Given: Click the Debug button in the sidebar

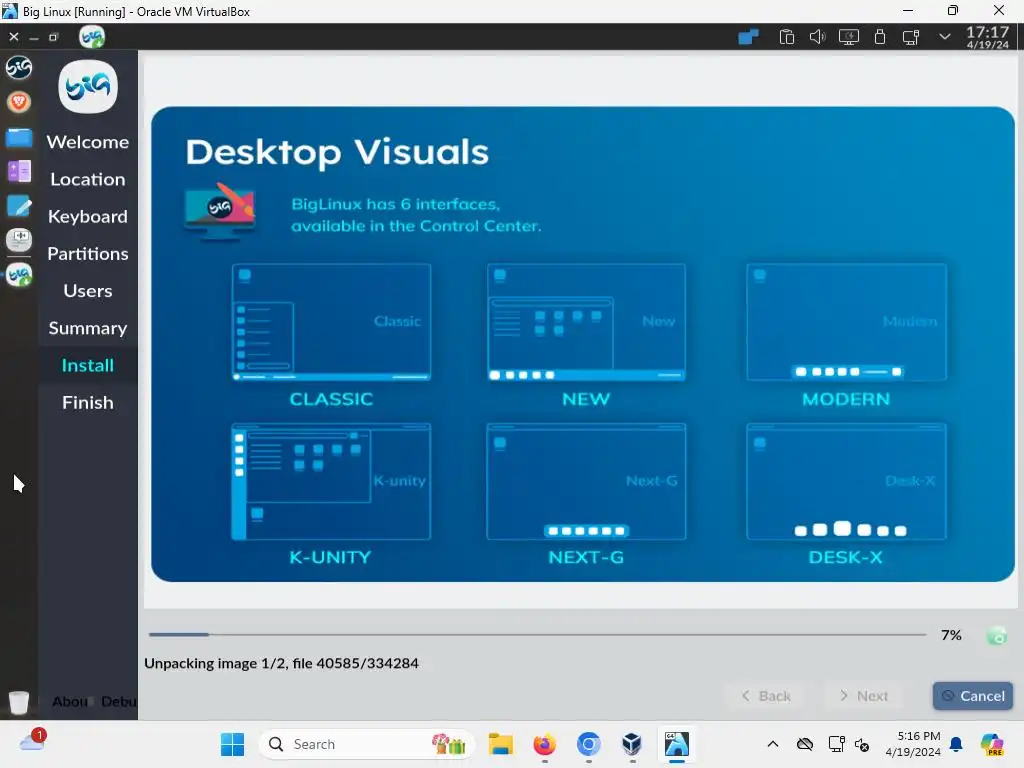Looking at the screenshot, I should (x=119, y=701).
